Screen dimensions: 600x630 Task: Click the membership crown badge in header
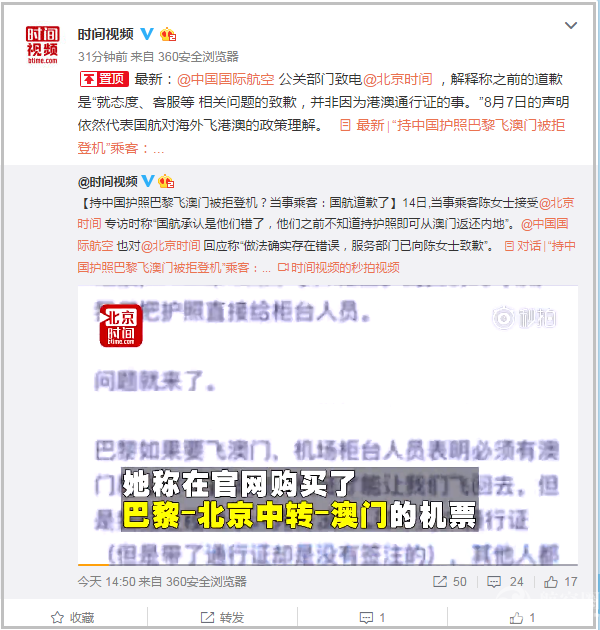(x=168, y=35)
